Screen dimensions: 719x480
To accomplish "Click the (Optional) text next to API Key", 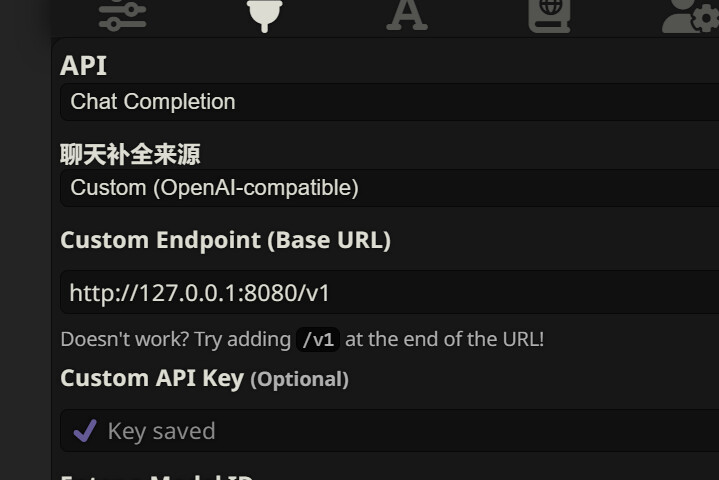I will coord(299,380).
